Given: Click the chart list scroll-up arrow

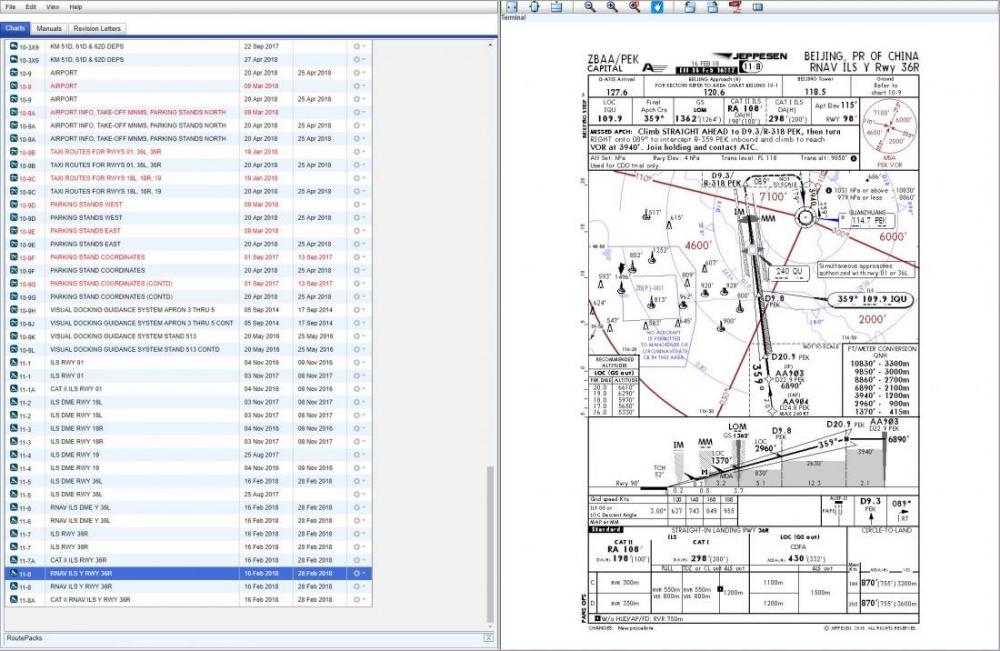Looking at the screenshot, I should pos(490,45).
